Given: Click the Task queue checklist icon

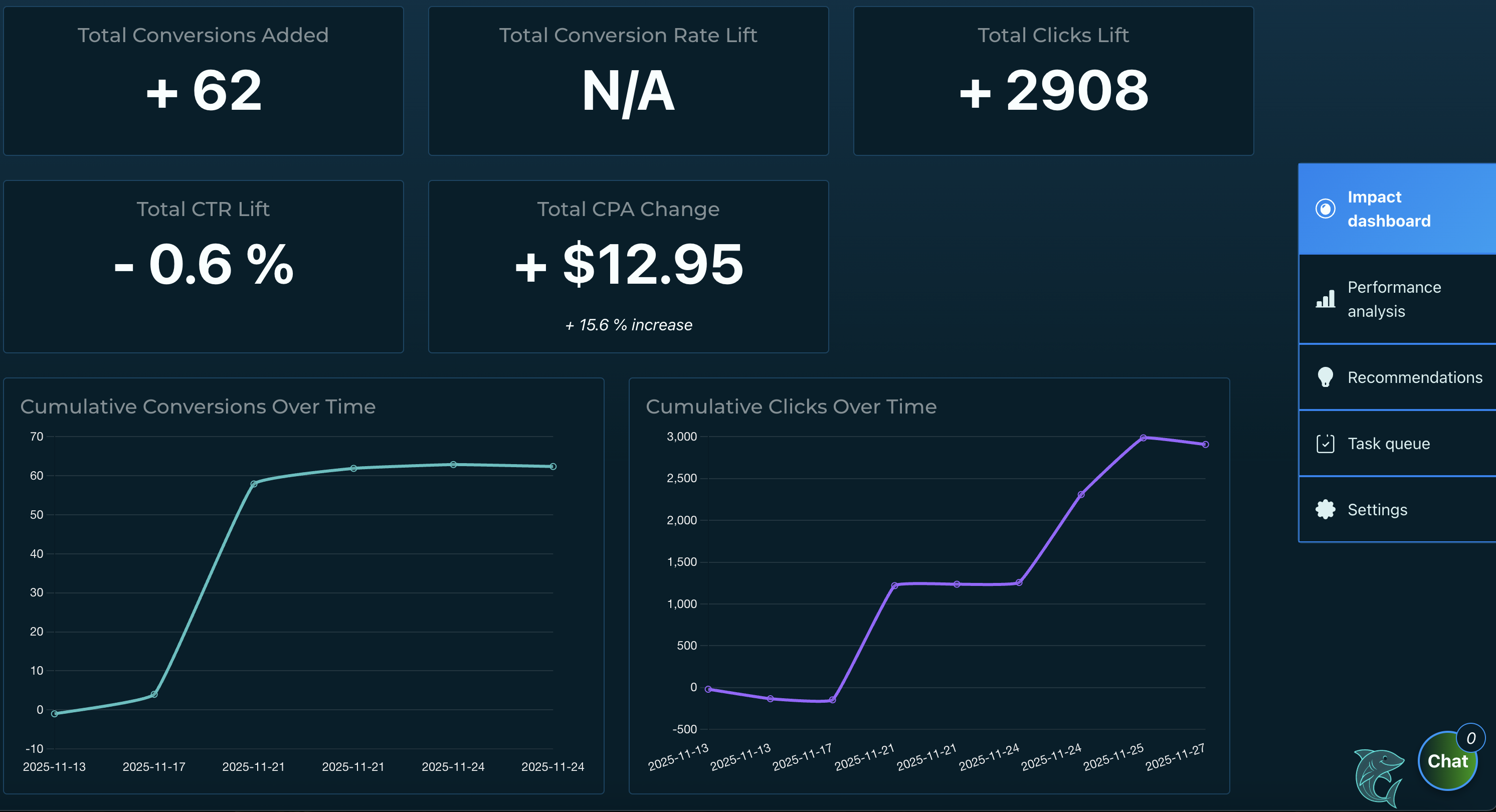Looking at the screenshot, I should point(1325,444).
